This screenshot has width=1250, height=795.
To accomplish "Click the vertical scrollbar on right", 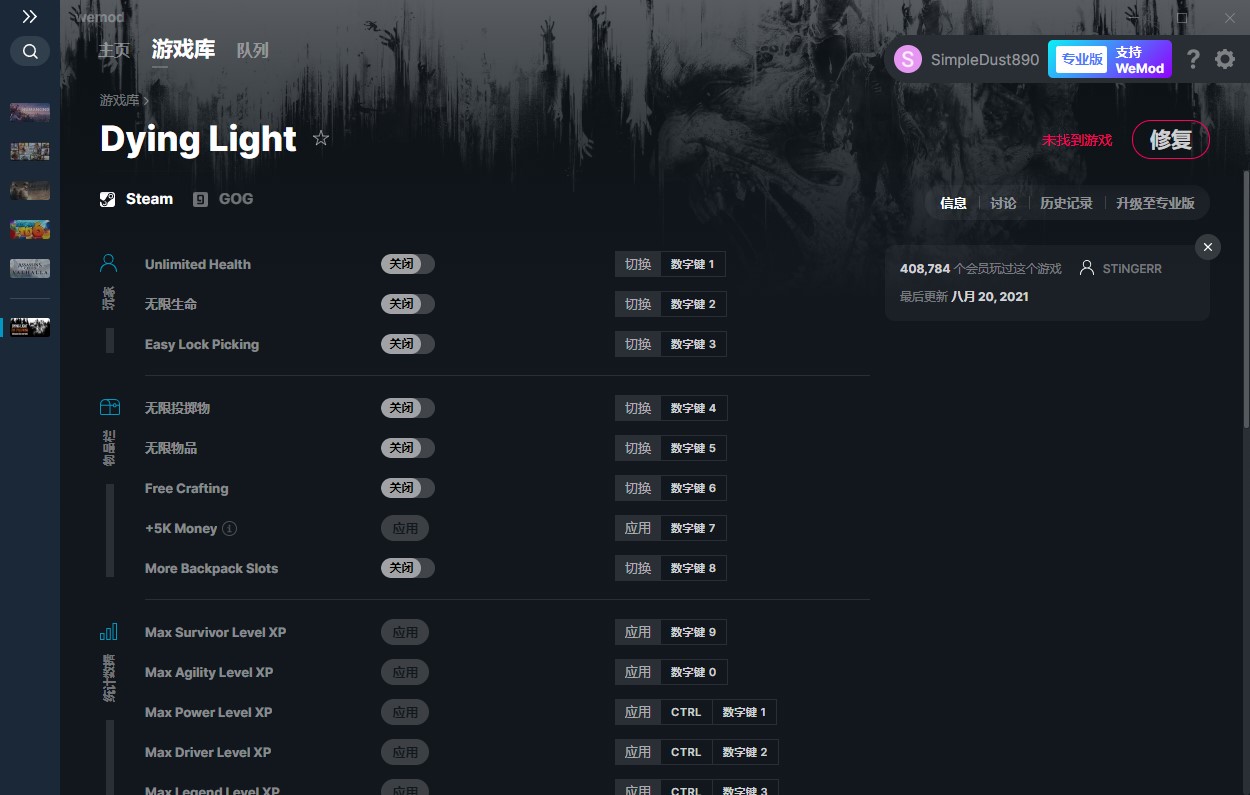I will click(x=1245, y=300).
